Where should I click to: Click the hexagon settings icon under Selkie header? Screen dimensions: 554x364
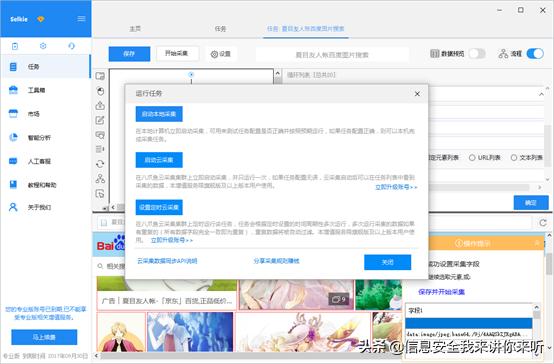pos(43,46)
